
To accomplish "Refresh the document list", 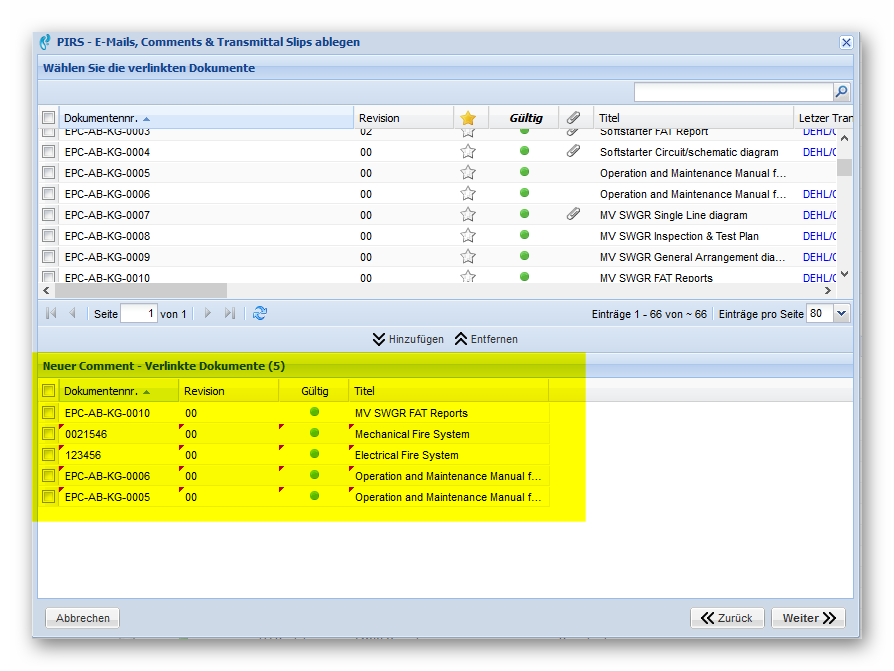I will 260,313.
